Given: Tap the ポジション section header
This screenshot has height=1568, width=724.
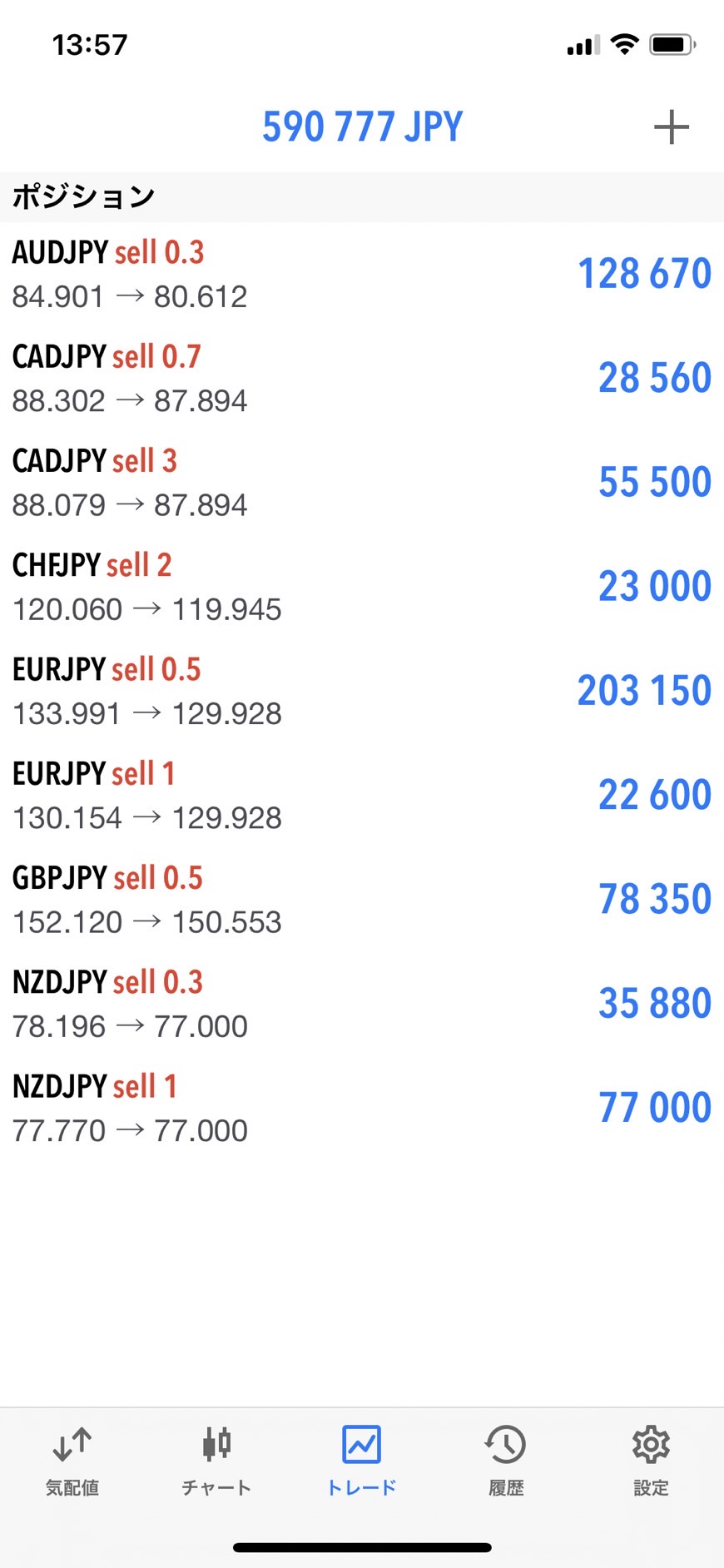Looking at the screenshot, I should 83,197.
